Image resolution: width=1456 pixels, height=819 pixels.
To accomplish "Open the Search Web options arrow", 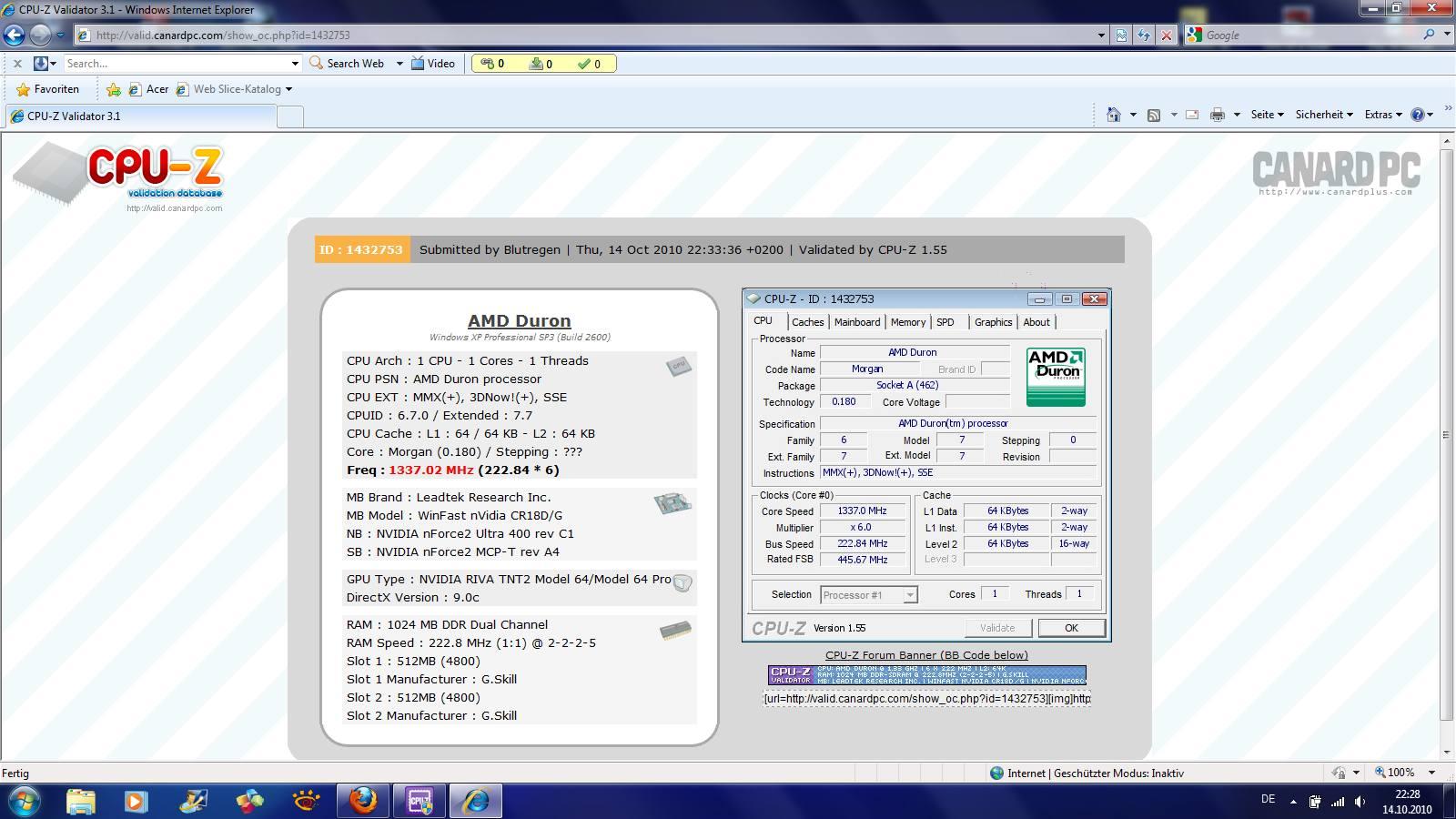I will click(x=399, y=64).
